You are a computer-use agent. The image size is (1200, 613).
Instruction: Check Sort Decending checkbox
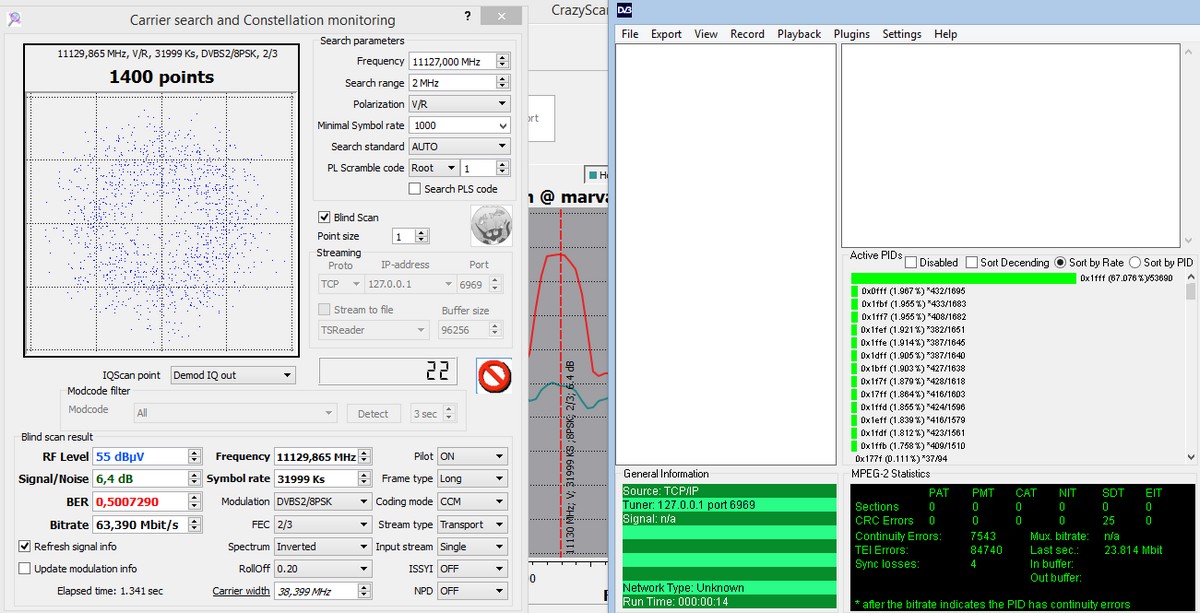pyautogui.click(x=972, y=262)
